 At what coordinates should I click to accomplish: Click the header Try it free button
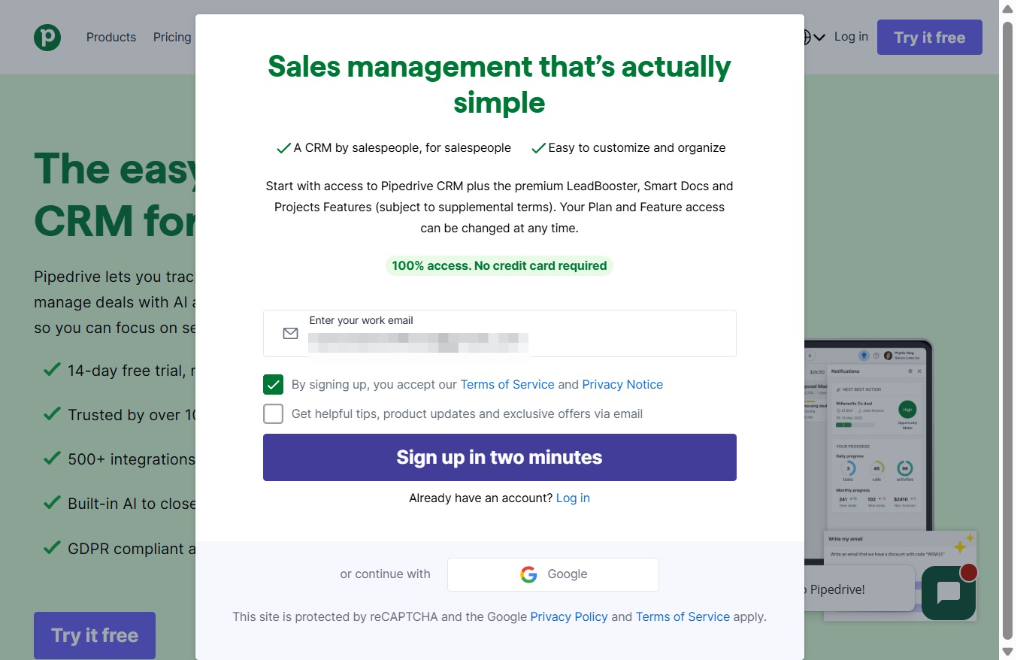pos(929,38)
